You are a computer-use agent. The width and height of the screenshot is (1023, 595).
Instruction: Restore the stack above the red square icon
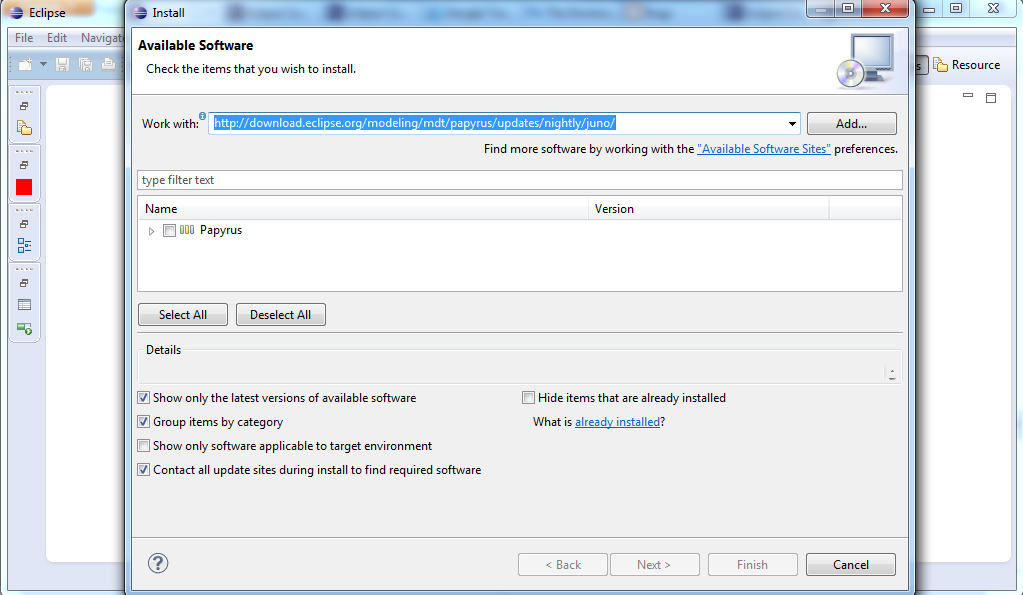24,165
